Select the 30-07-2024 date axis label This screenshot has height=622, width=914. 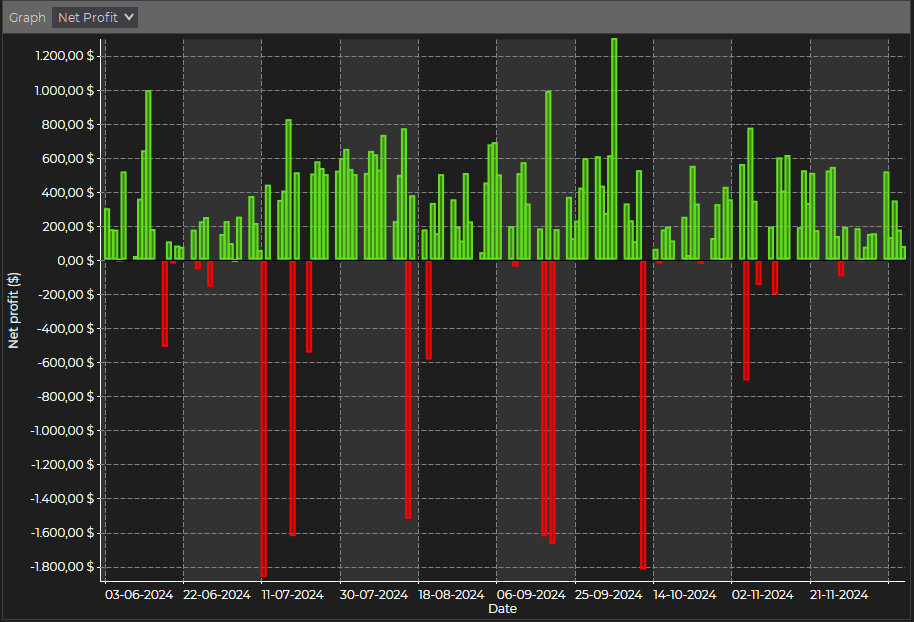coord(374,594)
